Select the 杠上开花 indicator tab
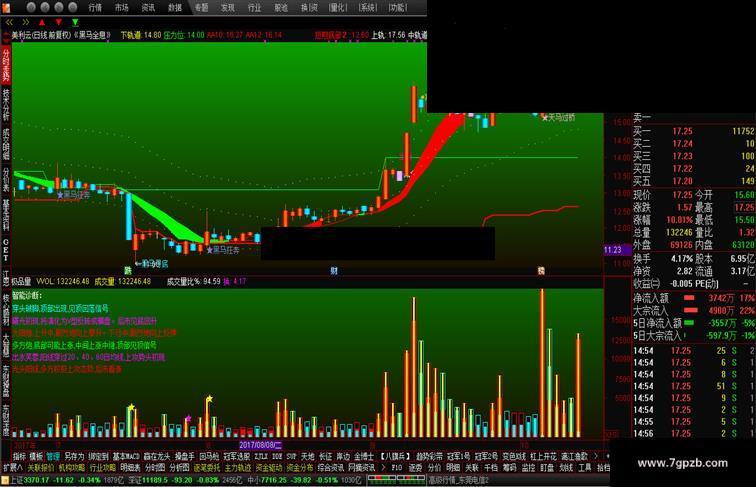The width and height of the screenshot is (756, 487). pos(543,456)
